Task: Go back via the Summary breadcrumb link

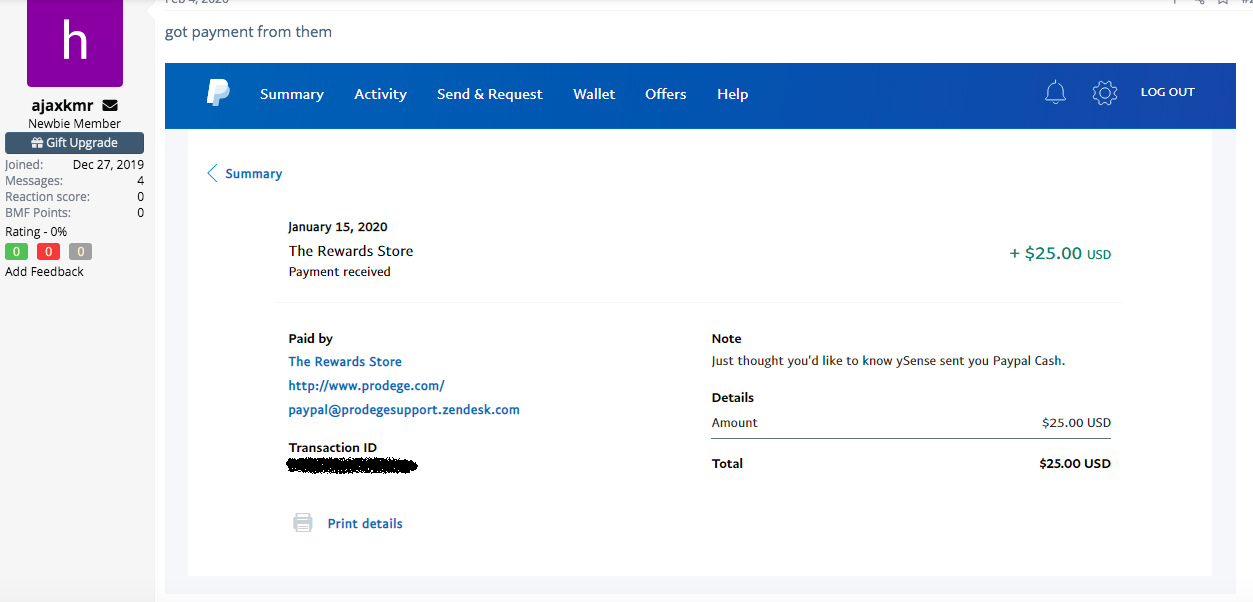Action: point(254,174)
